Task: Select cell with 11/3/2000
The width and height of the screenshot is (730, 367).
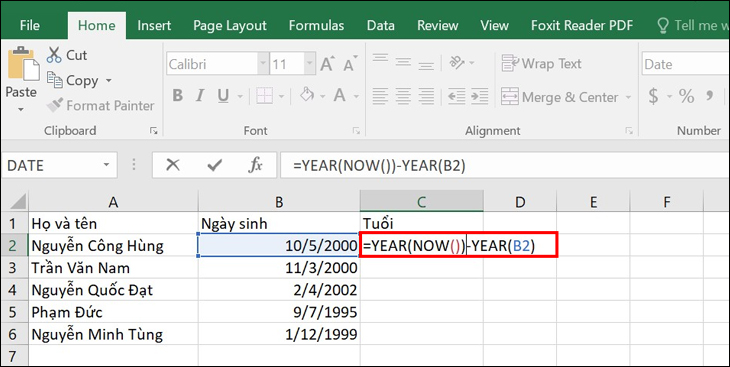Action: (x=279, y=268)
